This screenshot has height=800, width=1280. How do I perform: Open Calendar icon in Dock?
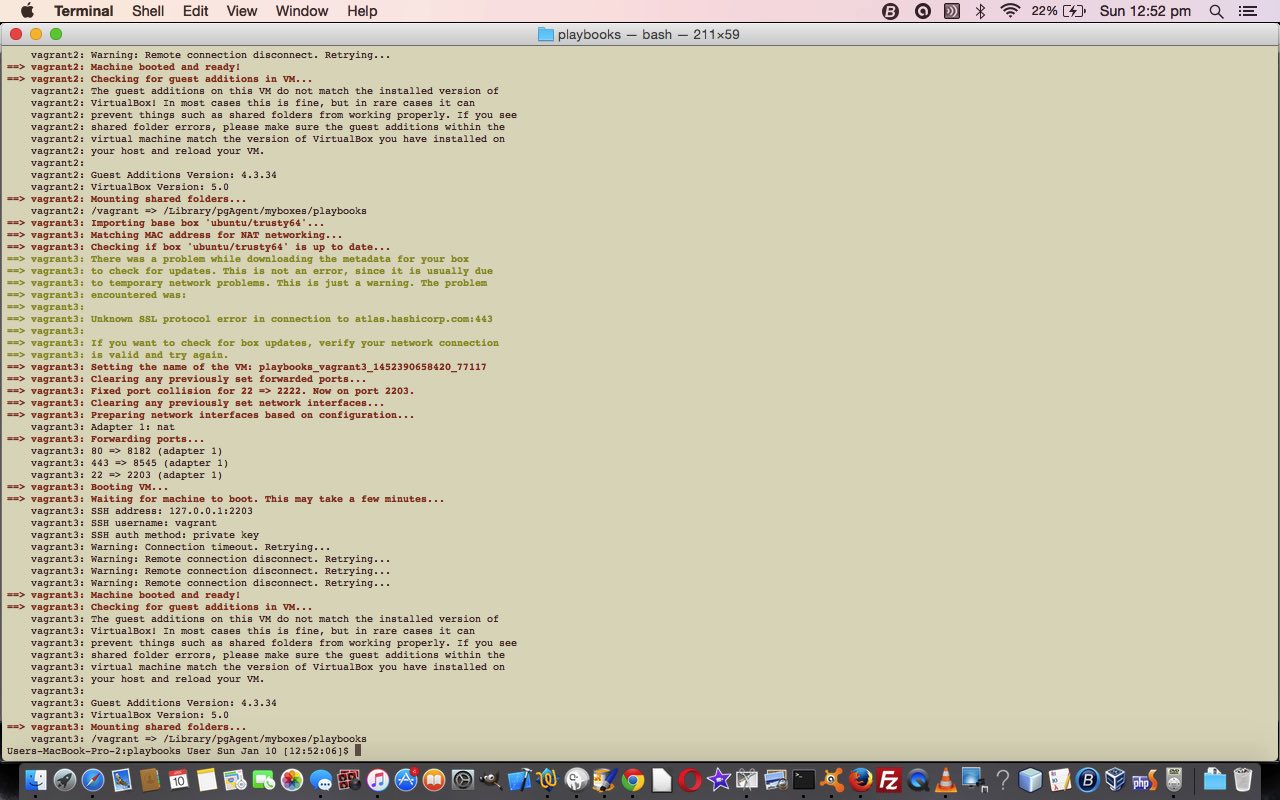[x=178, y=780]
